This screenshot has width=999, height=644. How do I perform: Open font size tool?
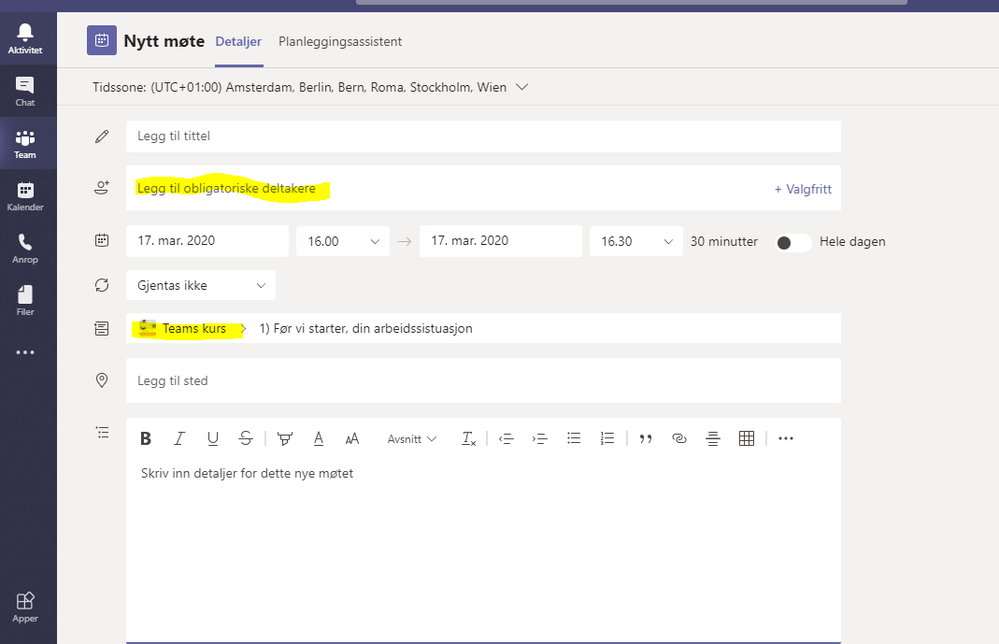(x=352, y=438)
